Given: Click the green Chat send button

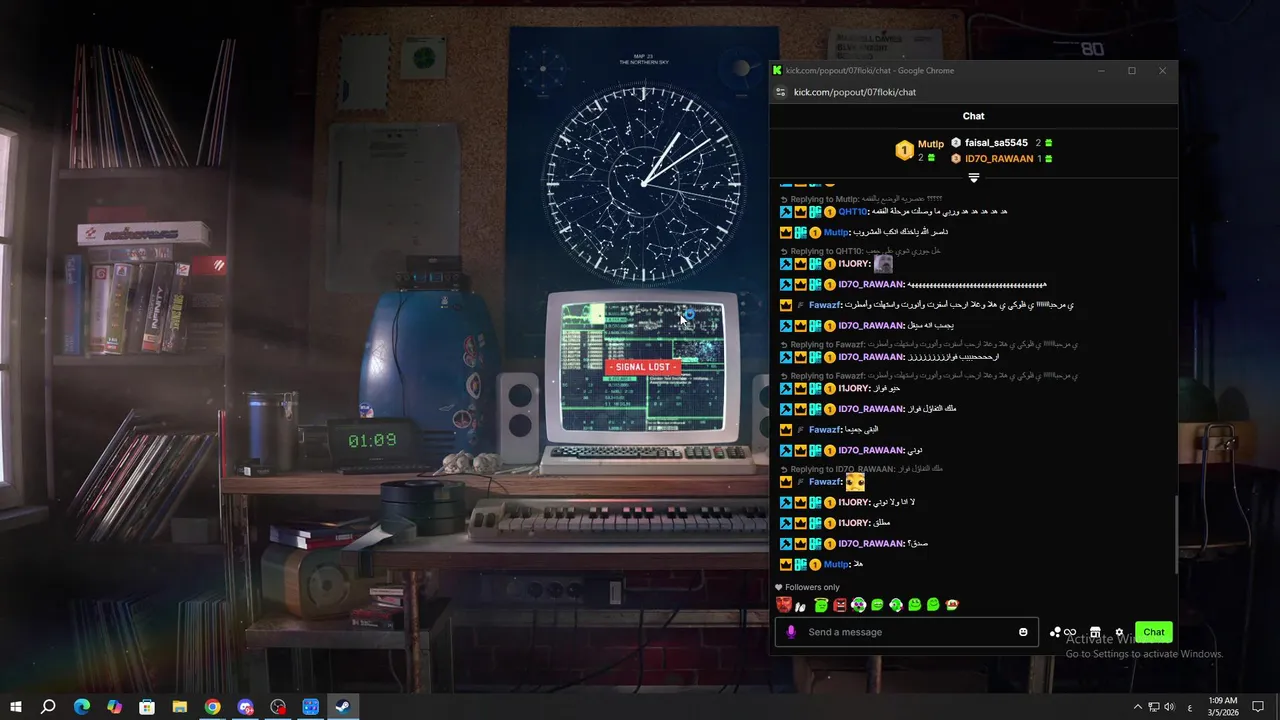Looking at the screenshot, I should [1154, 632].
